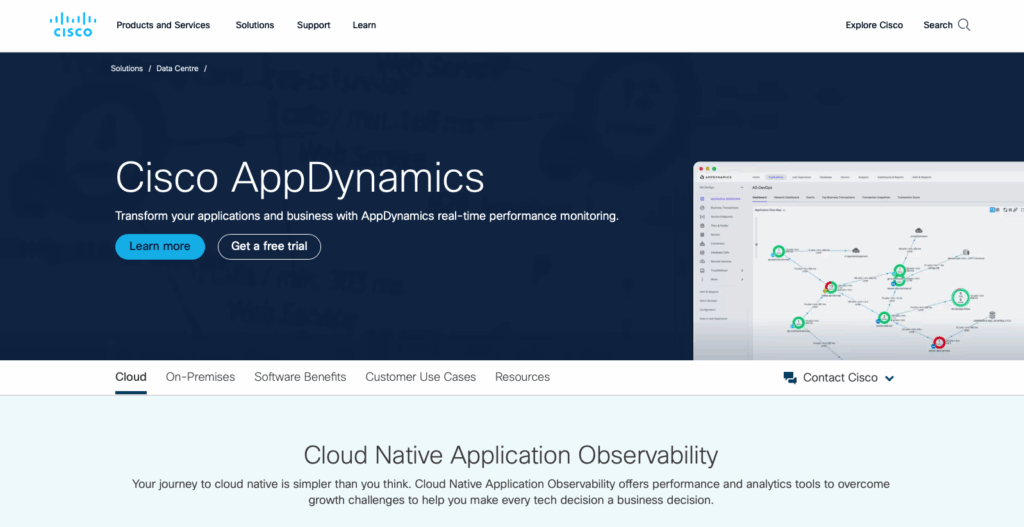This screenshot has height=527, width=1024.
Task: Open the Explore Cisco menu
Action: click(x=874, y=25)
